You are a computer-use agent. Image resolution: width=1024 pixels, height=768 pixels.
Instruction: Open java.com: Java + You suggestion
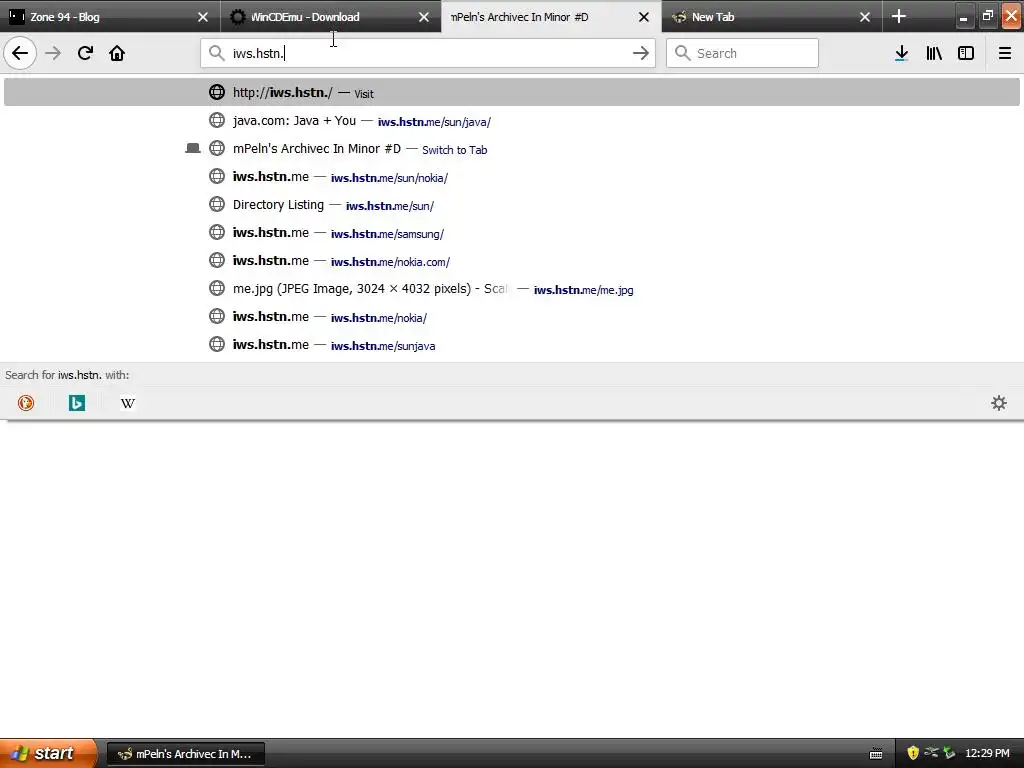coord(511,121)
